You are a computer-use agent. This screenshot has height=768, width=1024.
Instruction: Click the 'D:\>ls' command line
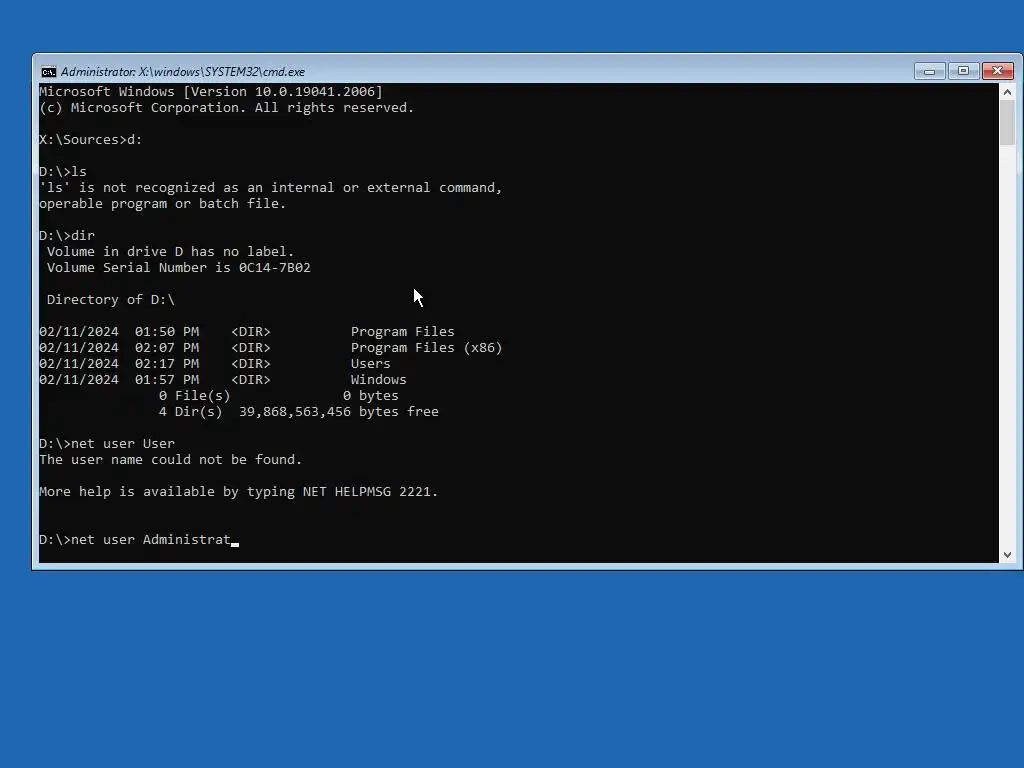click(x=63, y=172)
